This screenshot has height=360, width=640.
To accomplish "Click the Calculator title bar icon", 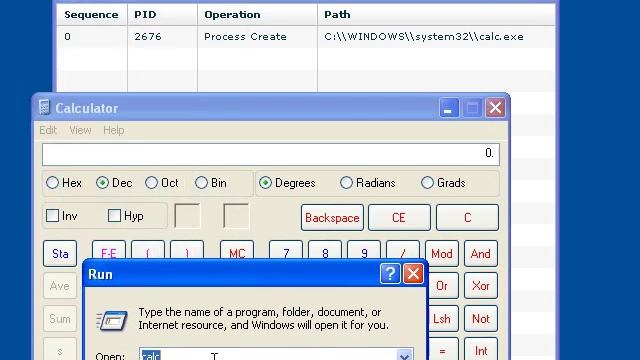I will [x=44, y=107].
